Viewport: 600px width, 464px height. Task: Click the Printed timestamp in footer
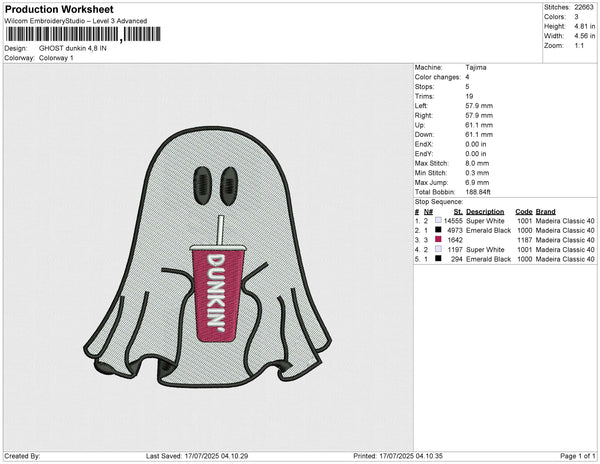tap(398, 456)
